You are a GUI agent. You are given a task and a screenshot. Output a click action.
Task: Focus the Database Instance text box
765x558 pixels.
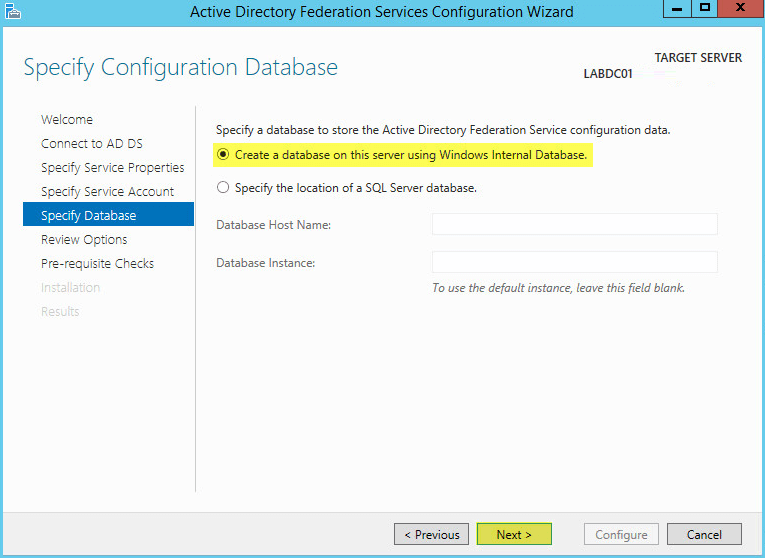574,262
